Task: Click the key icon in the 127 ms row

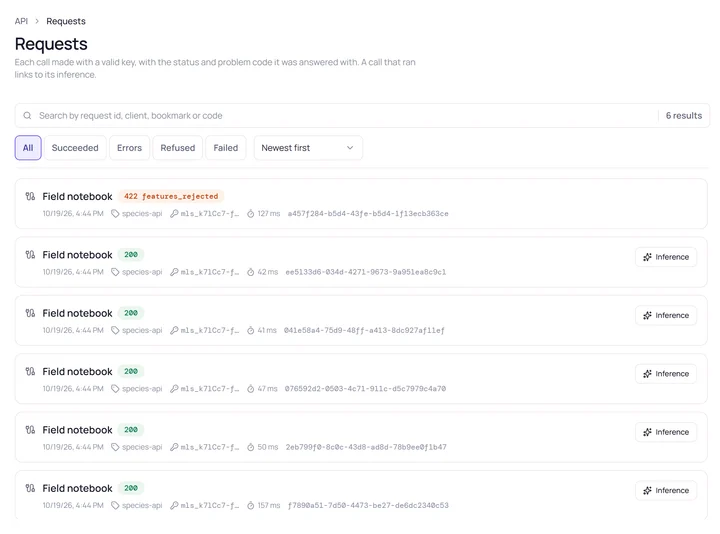Action: click(174, 214)
